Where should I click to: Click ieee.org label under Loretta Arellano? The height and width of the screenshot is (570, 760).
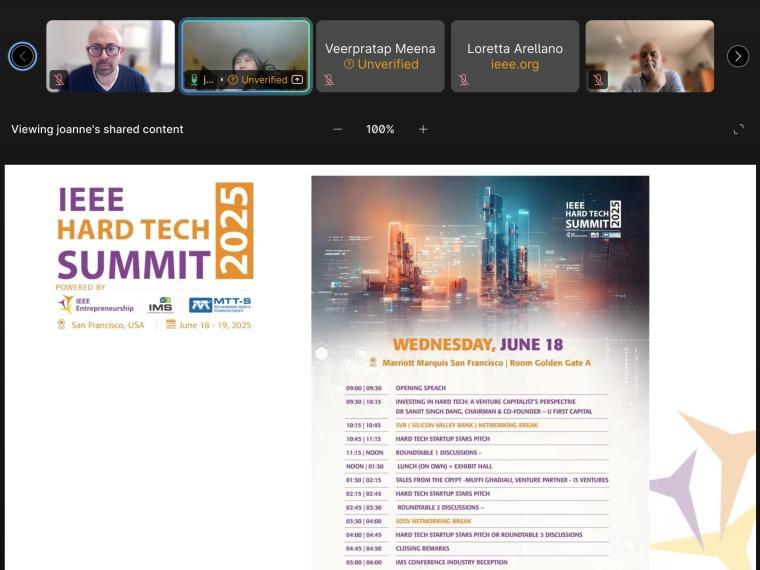click(515, 64)
